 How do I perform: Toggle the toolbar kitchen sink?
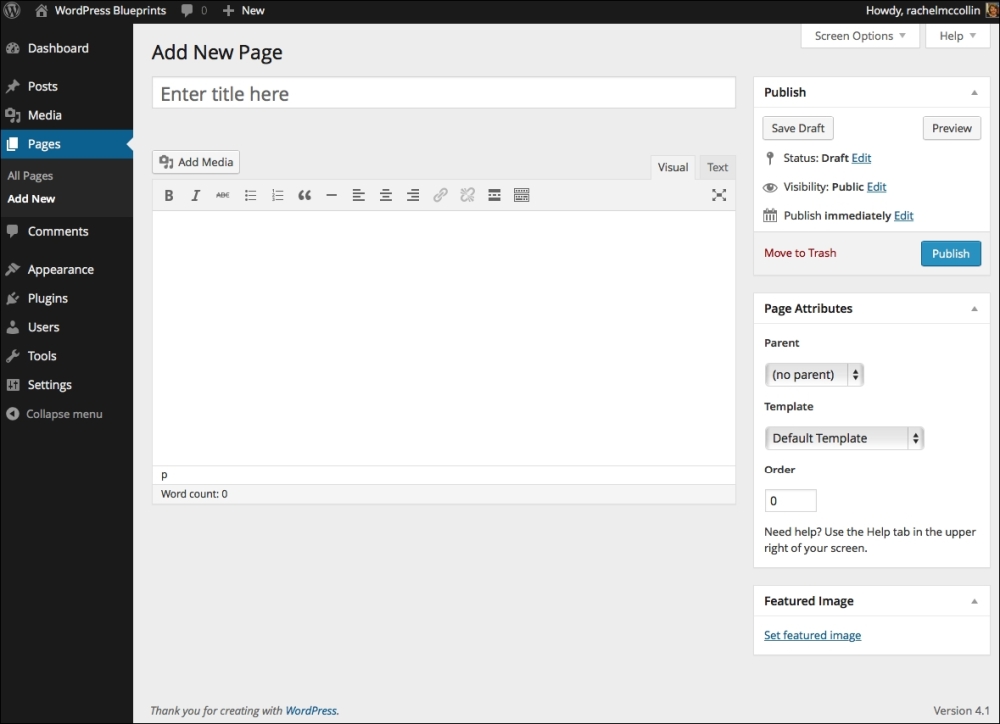[x=522, y=195]
